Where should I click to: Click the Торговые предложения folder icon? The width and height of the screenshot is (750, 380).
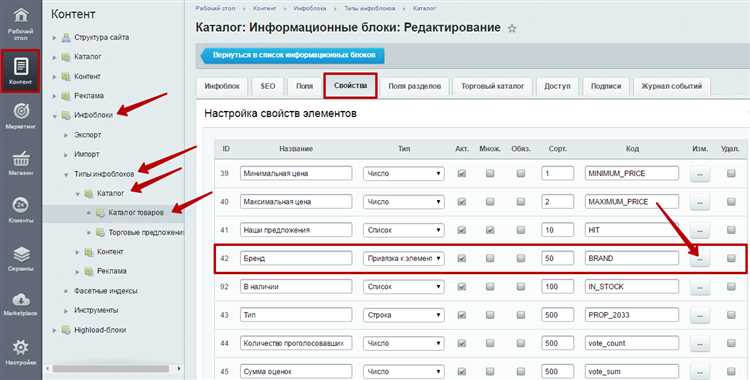click(x=100, y=233)
